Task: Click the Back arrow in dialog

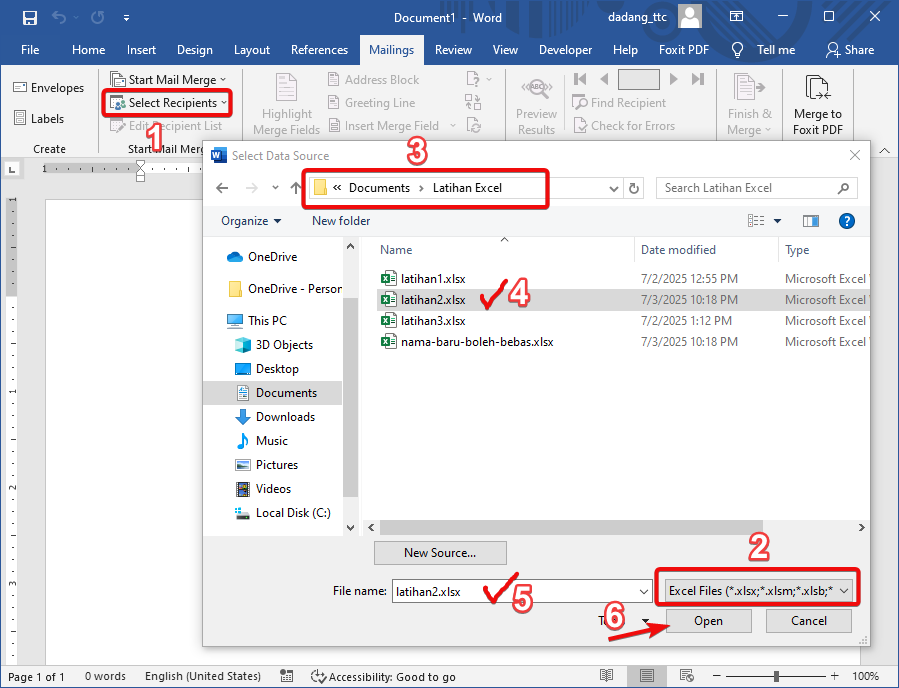Action: (x=222, y=188)
